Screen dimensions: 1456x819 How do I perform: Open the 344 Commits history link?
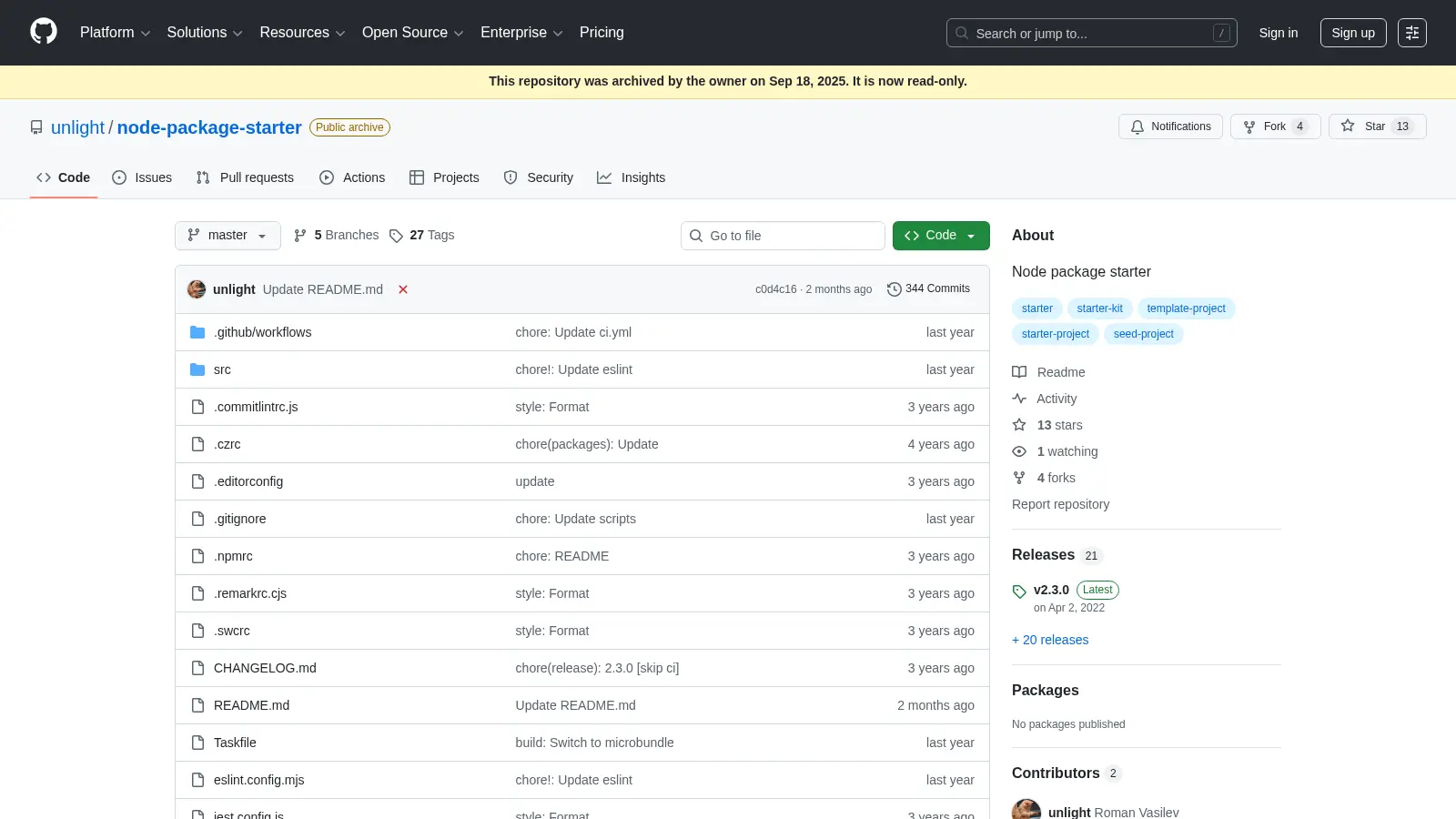pyautogui.click(x=928, y=288)
